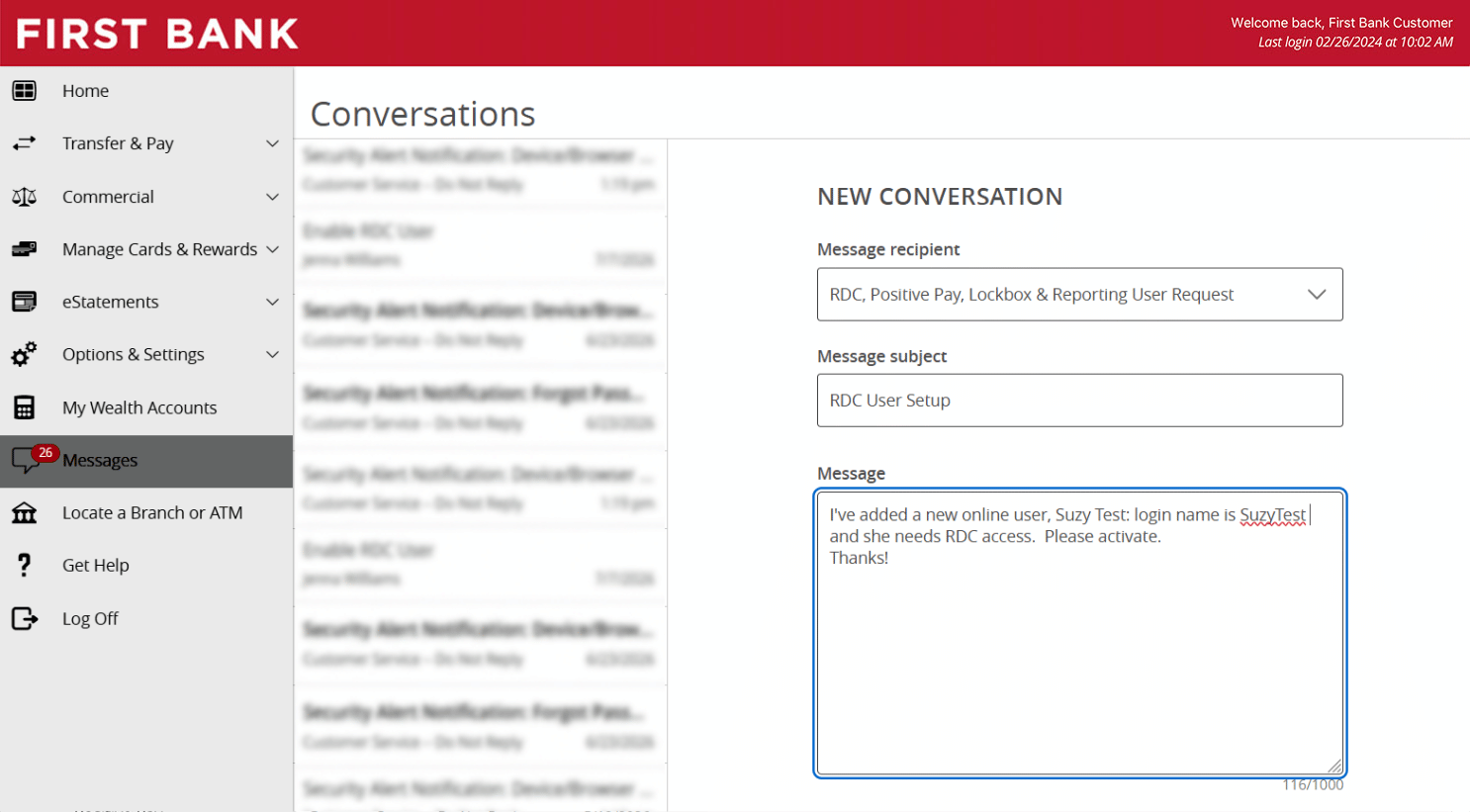Click the Options & Settings gears icon

[x=25, y=354]
